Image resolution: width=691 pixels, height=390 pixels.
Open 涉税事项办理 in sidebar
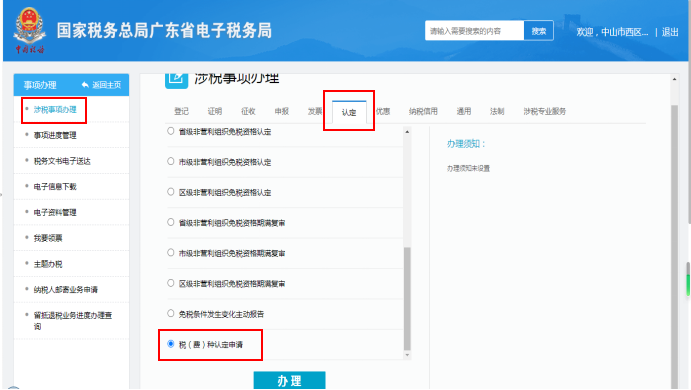point(55,109)
